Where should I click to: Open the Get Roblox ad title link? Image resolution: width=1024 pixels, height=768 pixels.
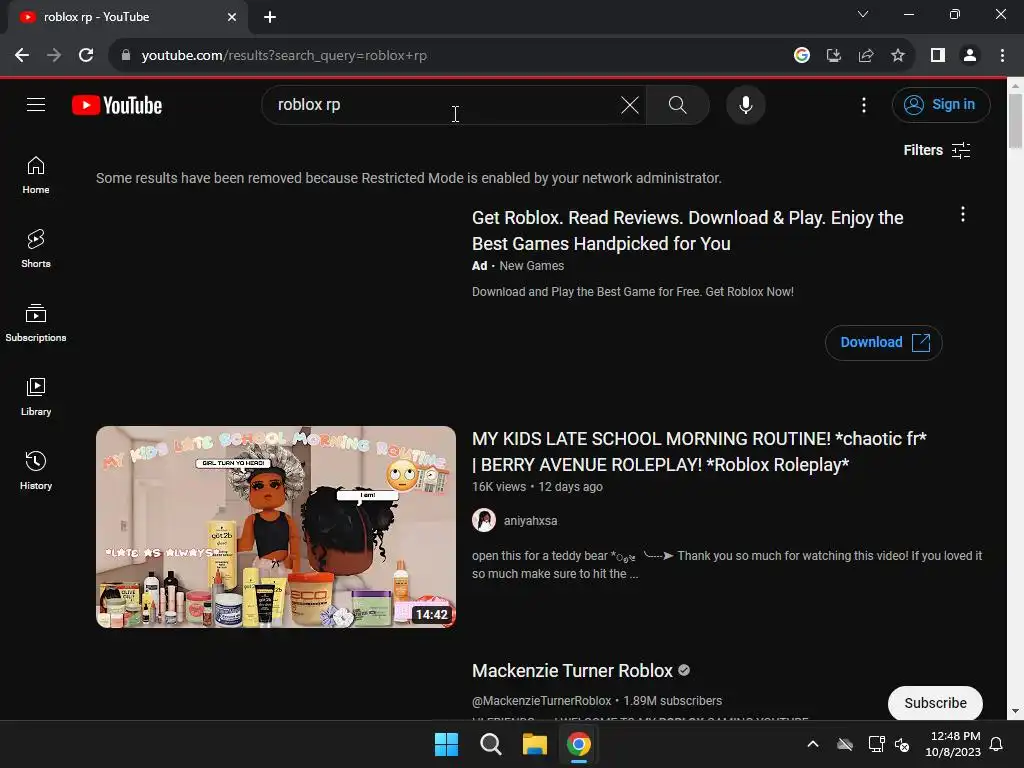coord(688,231)
